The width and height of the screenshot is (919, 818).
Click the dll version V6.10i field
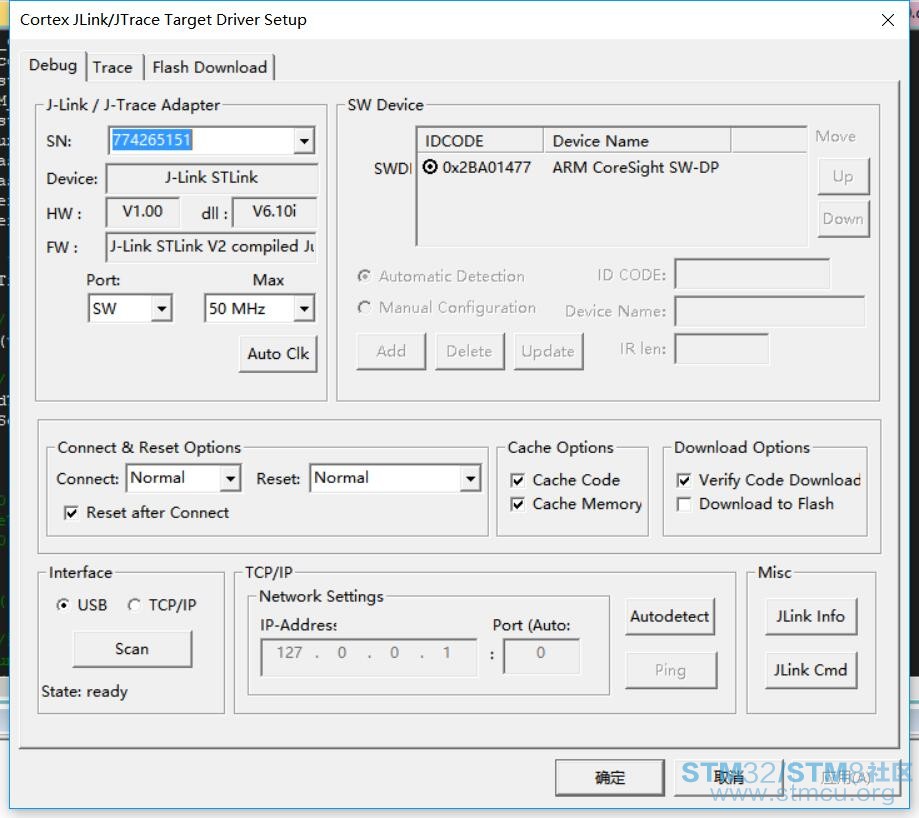274,212
